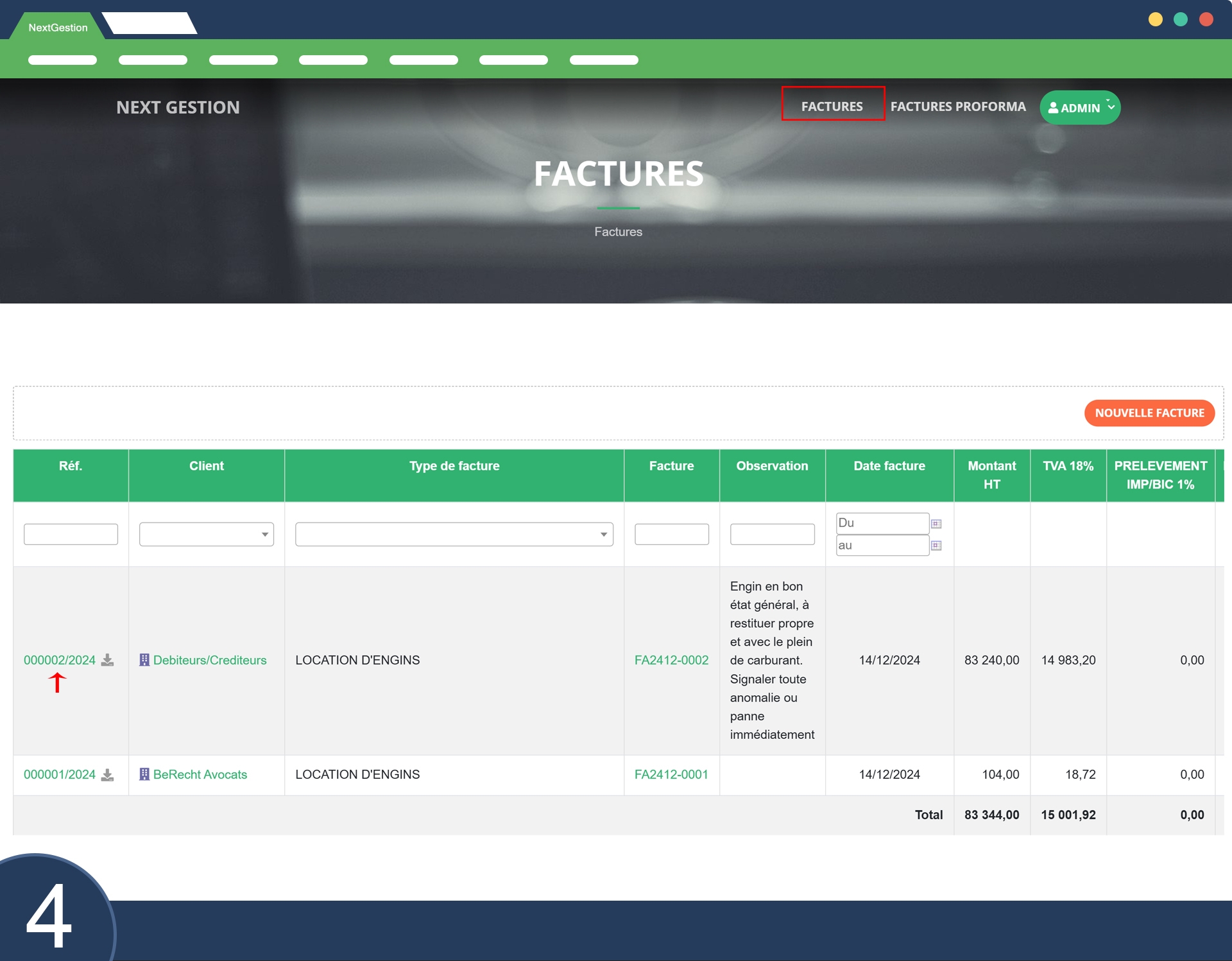Open the 'au' date calendar picker
Viewport: 1232px width, 961px height.
[936, 546]
